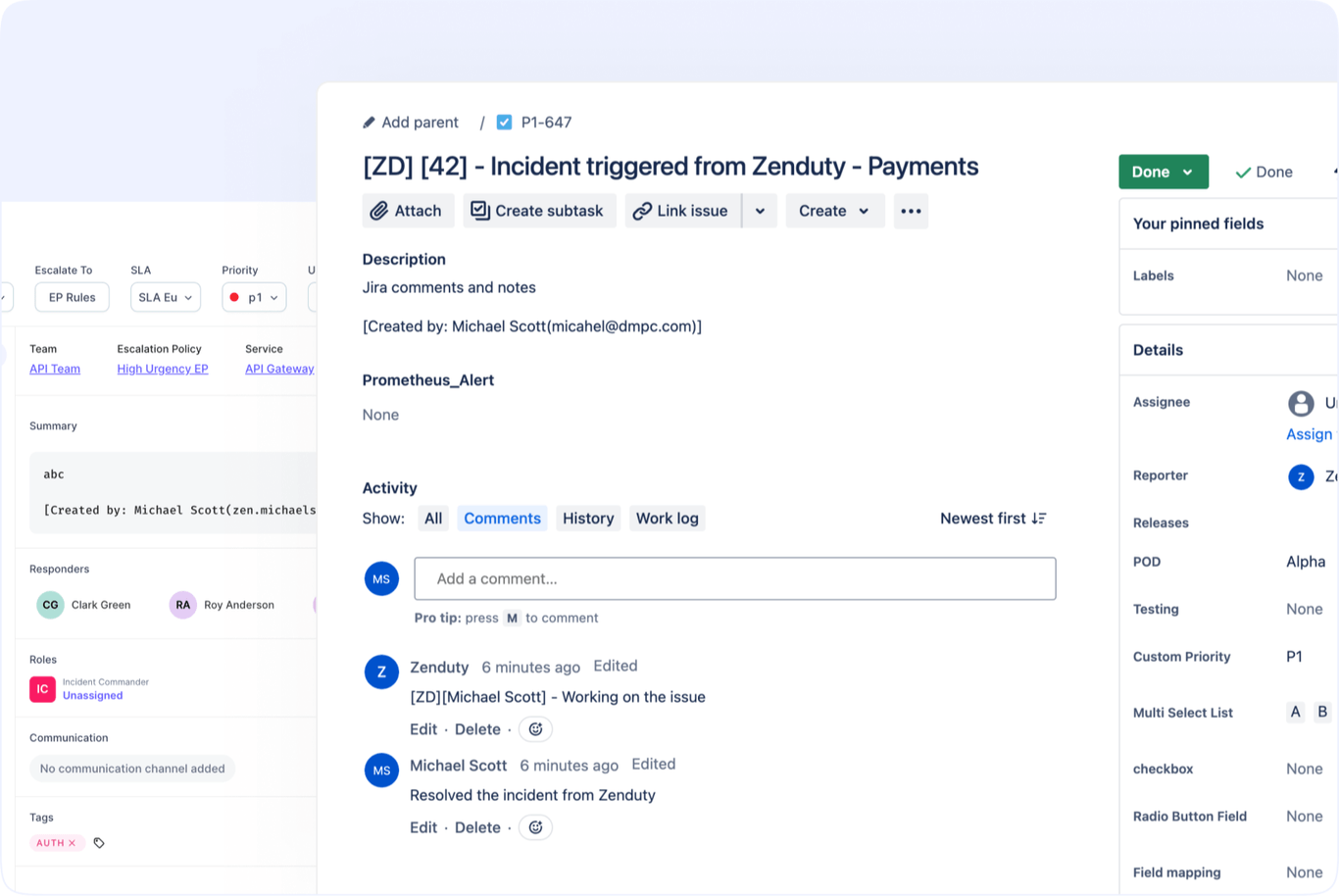Click the red priority color dot

(x=234, y=297)
